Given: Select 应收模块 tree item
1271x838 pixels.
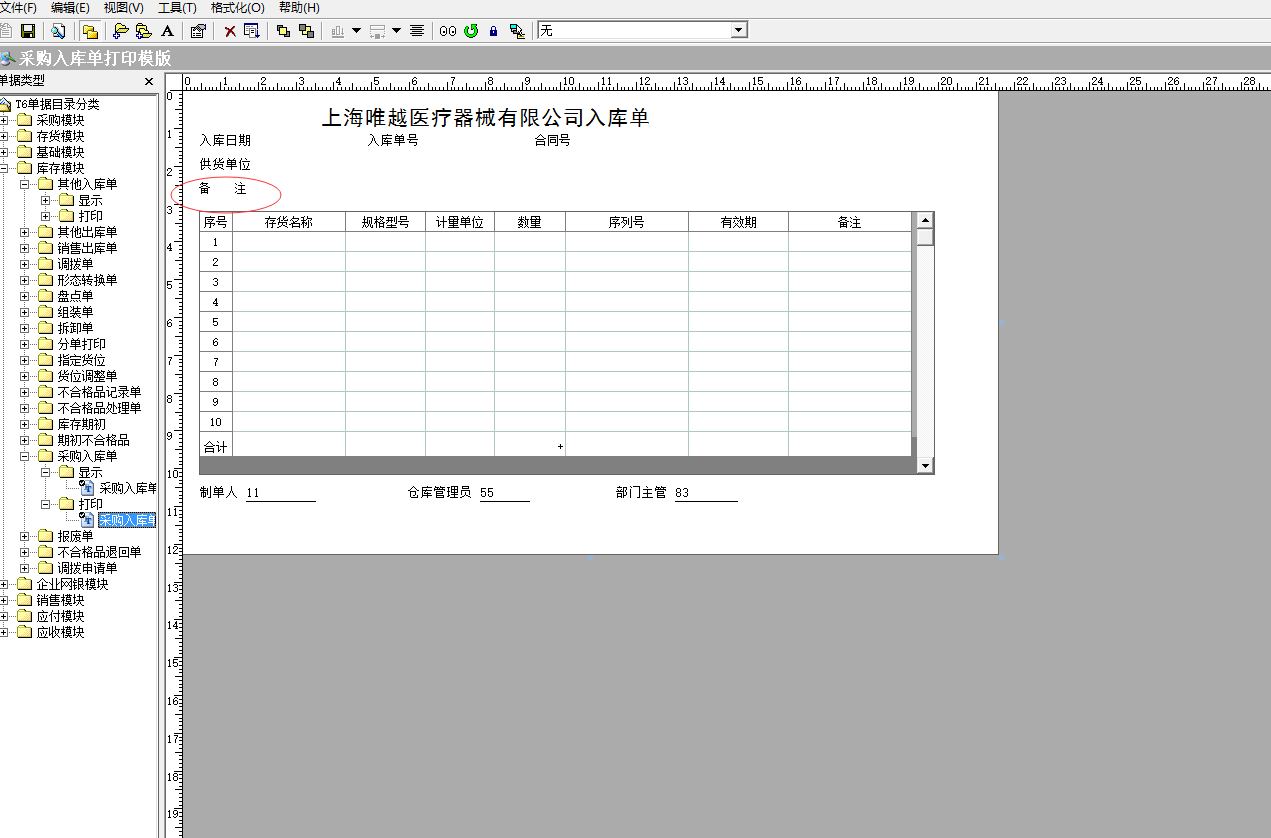Looking at the screenshot, I should pos(60,632).
